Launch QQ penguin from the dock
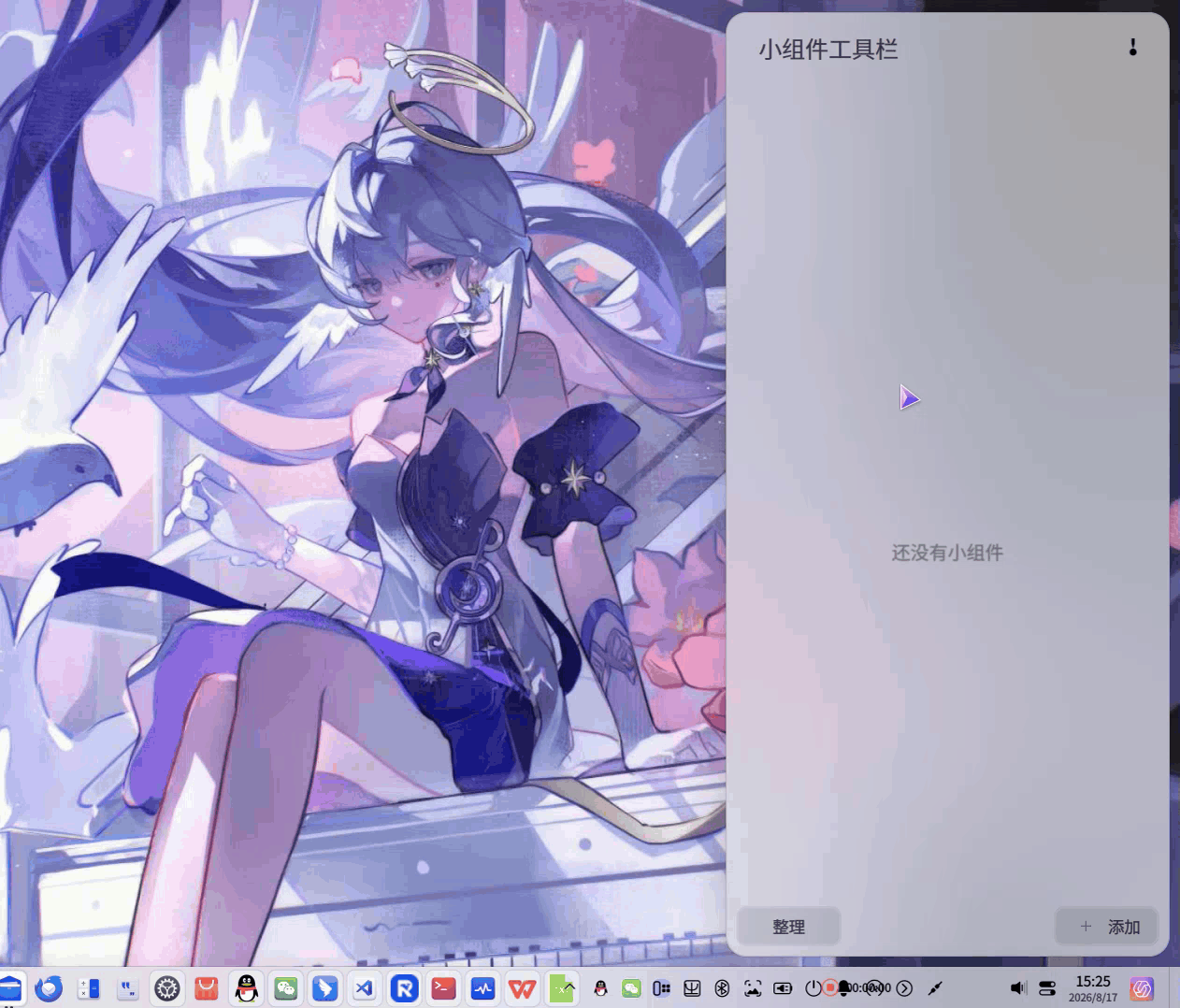 (246, 987)
